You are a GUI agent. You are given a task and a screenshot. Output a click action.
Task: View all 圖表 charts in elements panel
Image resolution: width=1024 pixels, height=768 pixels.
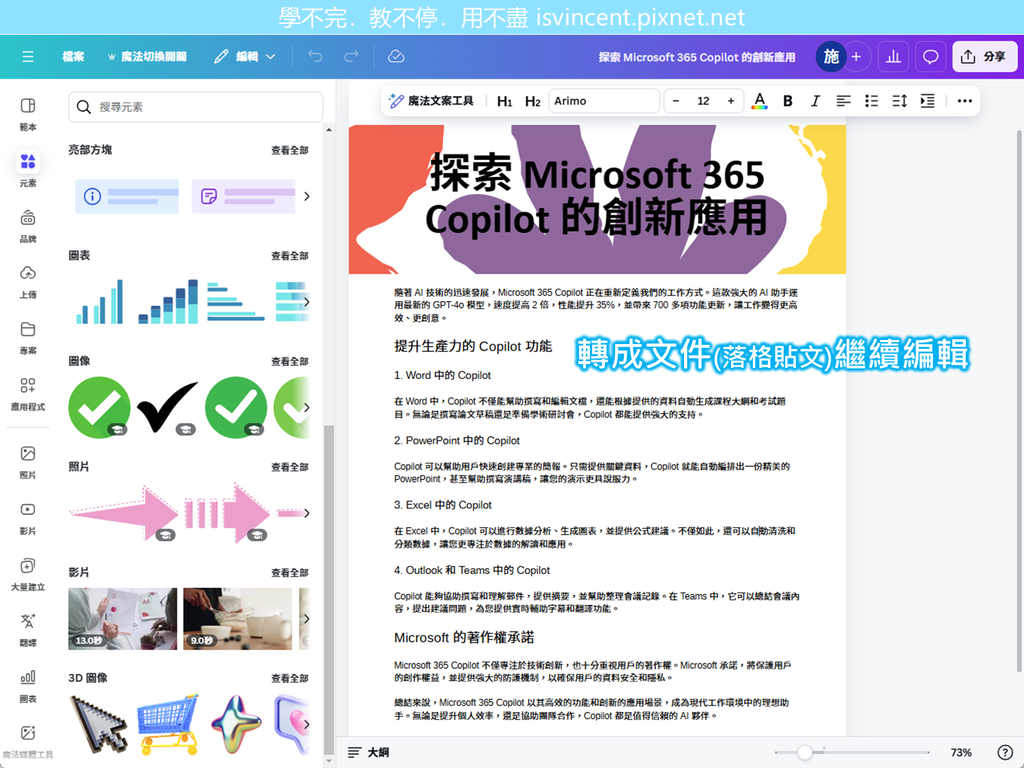[x=289, y=256]
